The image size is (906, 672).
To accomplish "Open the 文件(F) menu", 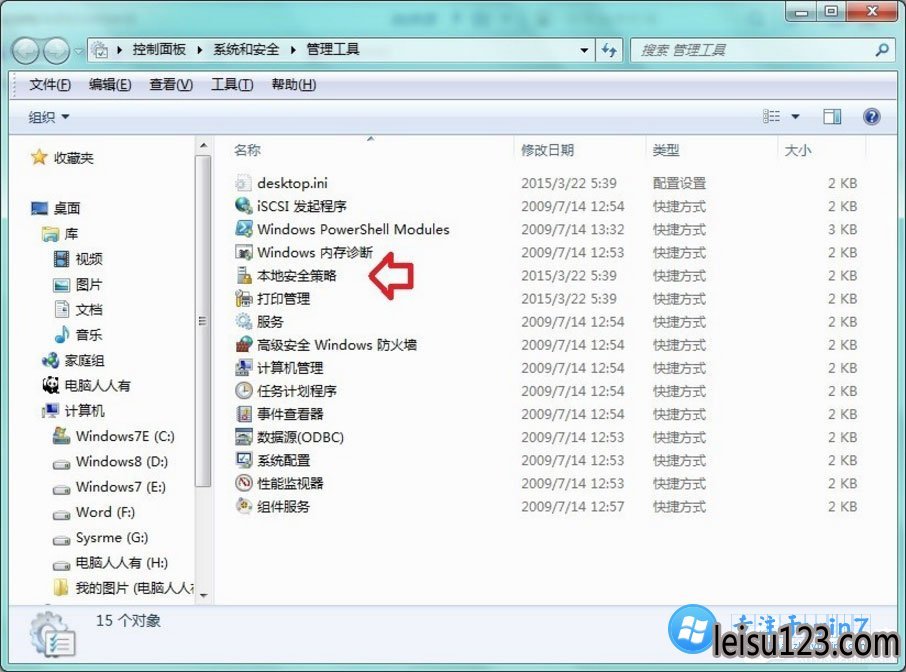I will tap(50, 85).
